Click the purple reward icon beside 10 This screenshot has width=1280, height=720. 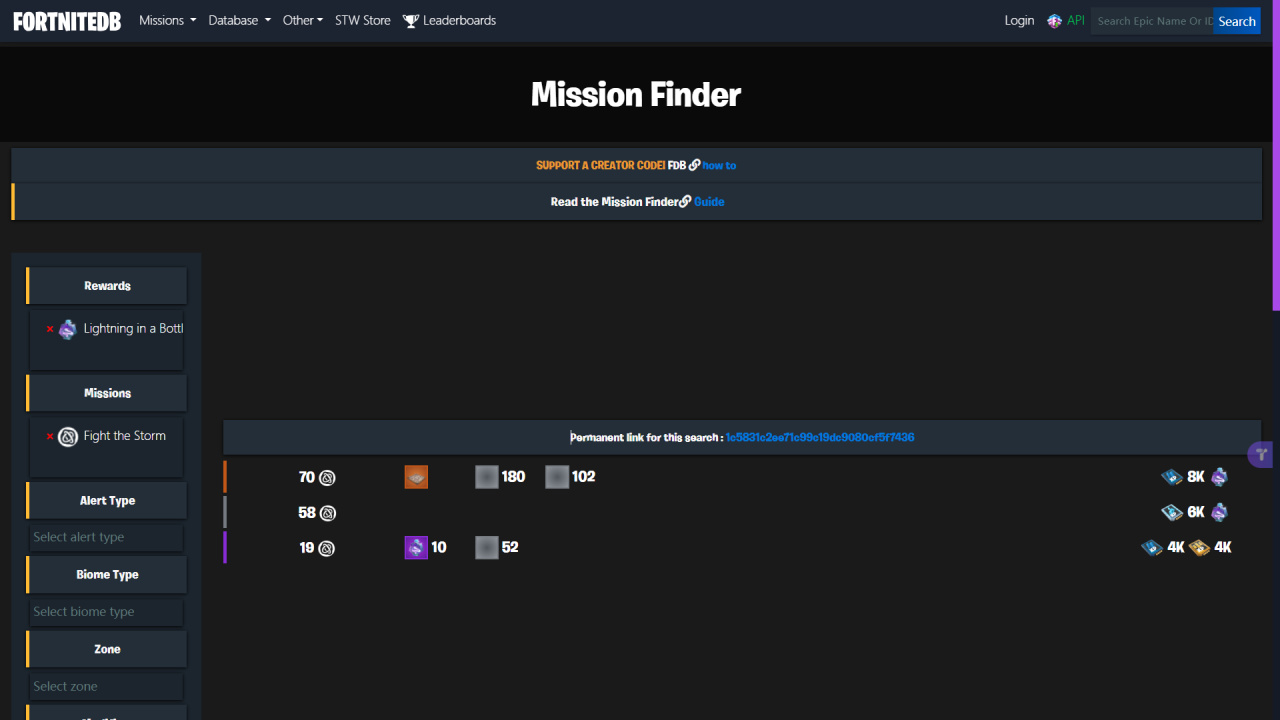pos(416,548)
